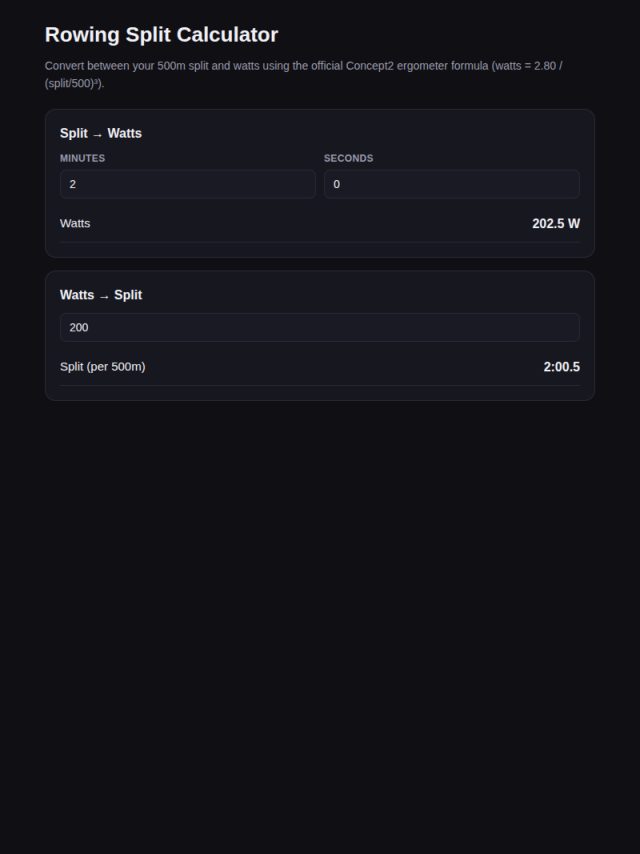Click the divider line under the Split result
The height and width of the screenshot is (854, 640).
[x=320, y=386]
